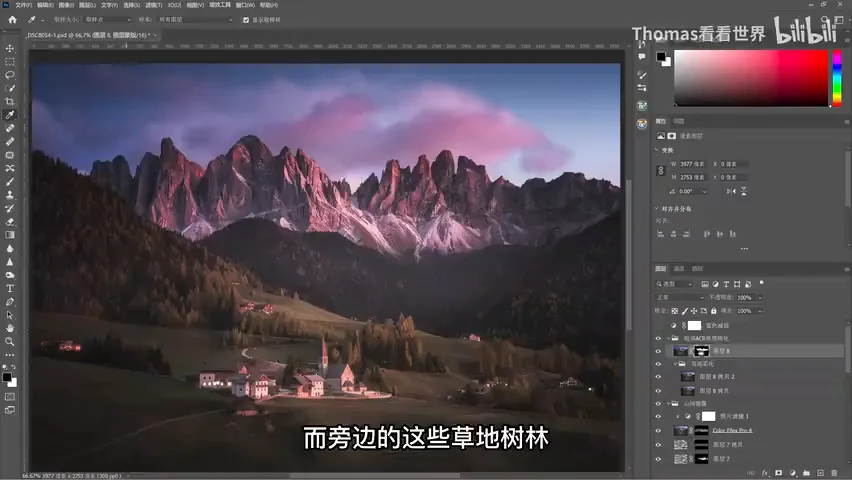Open the Brushes panel dock icon

[642, 74]
